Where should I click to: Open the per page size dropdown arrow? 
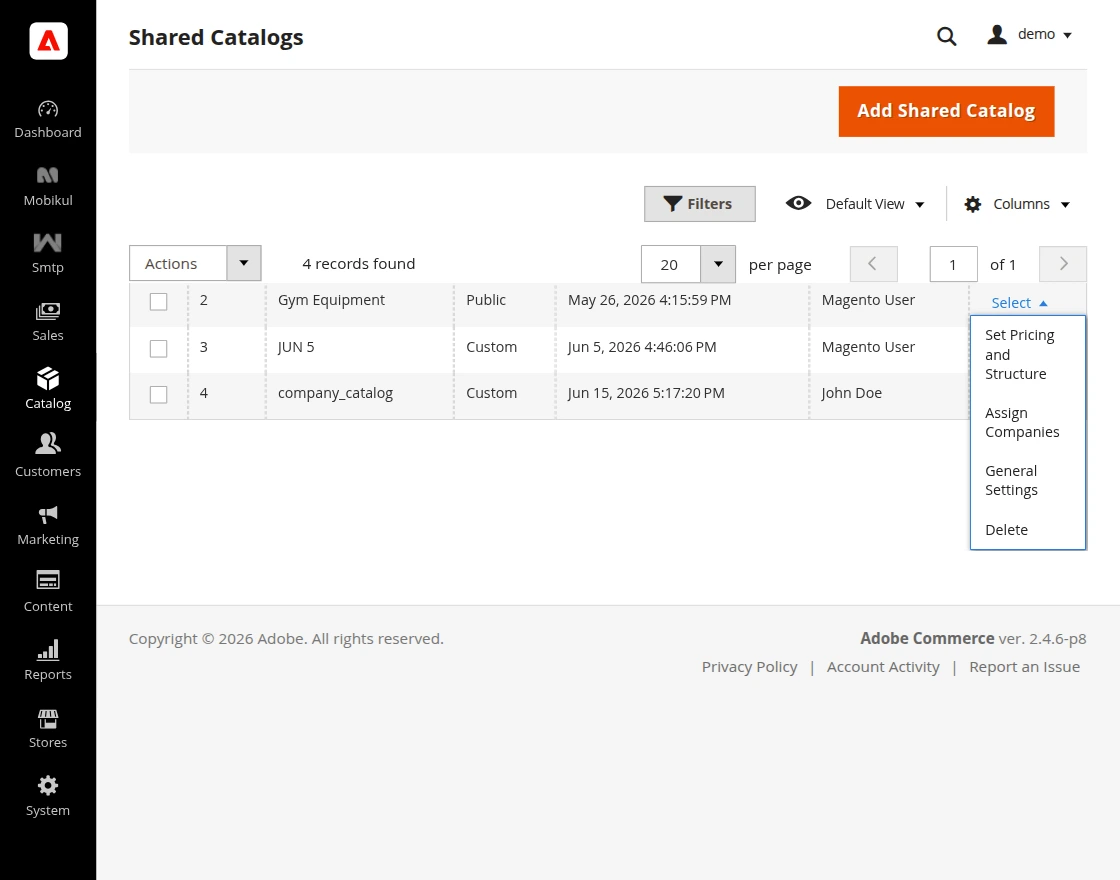[x=718, y=264]
